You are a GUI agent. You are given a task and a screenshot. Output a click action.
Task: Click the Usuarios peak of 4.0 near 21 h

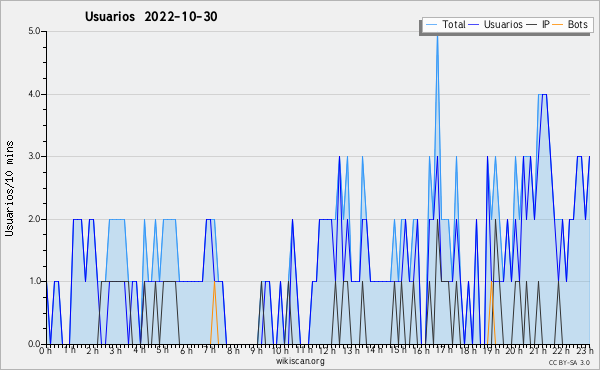pyautogui.click(x=545, y=95)
